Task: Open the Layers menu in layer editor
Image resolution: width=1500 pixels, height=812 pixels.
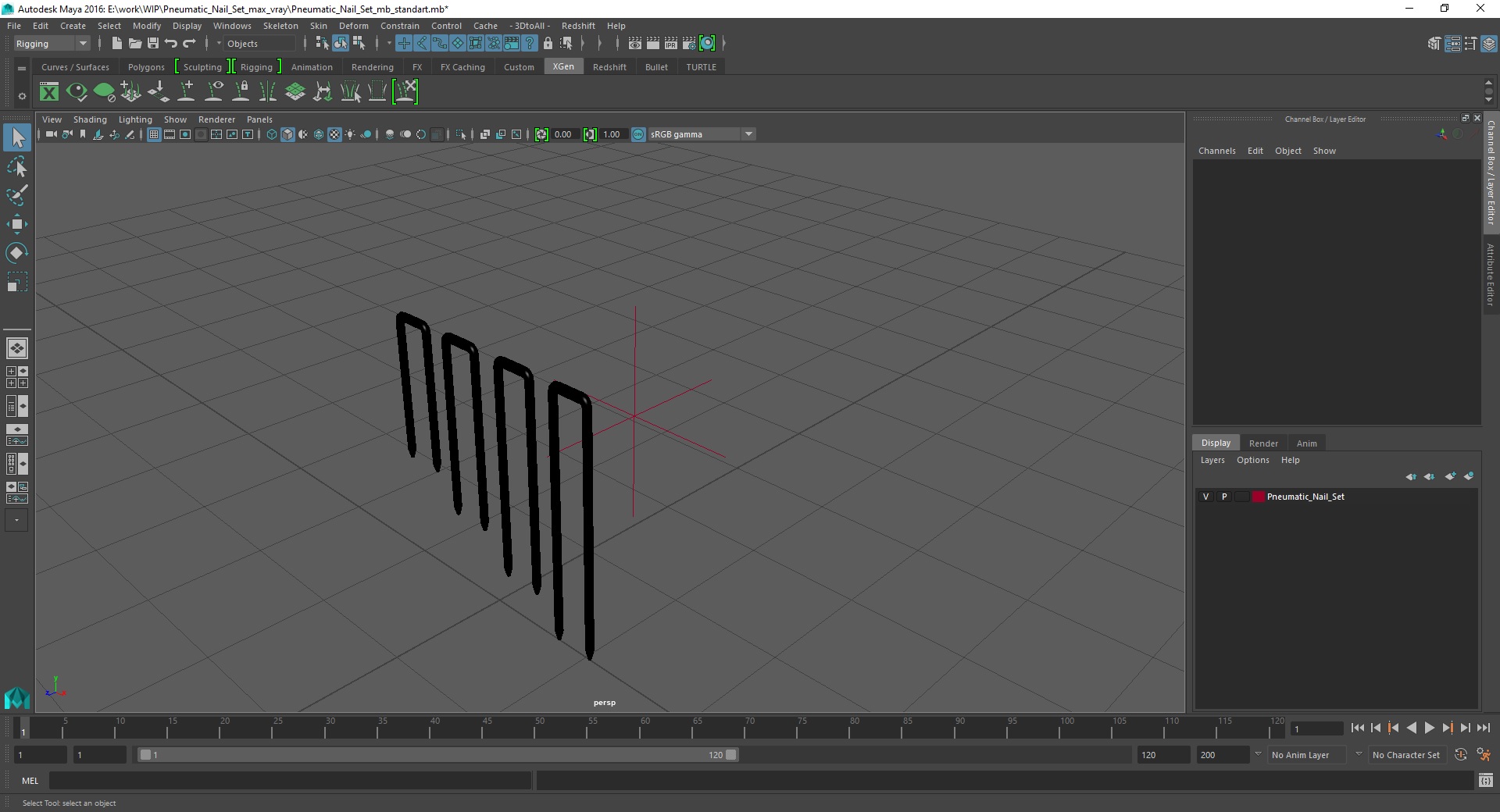Action: pos(1212,460)
